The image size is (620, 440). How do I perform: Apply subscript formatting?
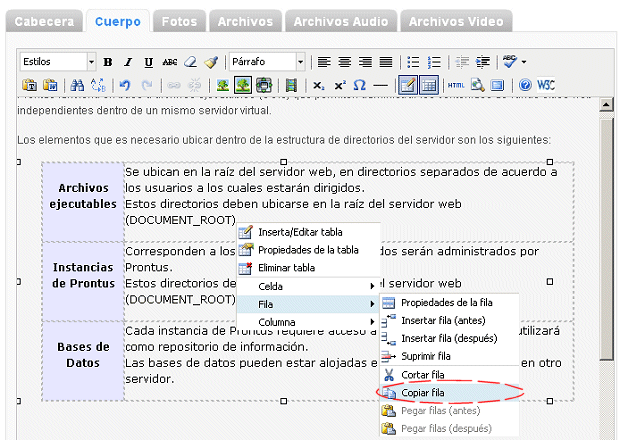(319, 85)
